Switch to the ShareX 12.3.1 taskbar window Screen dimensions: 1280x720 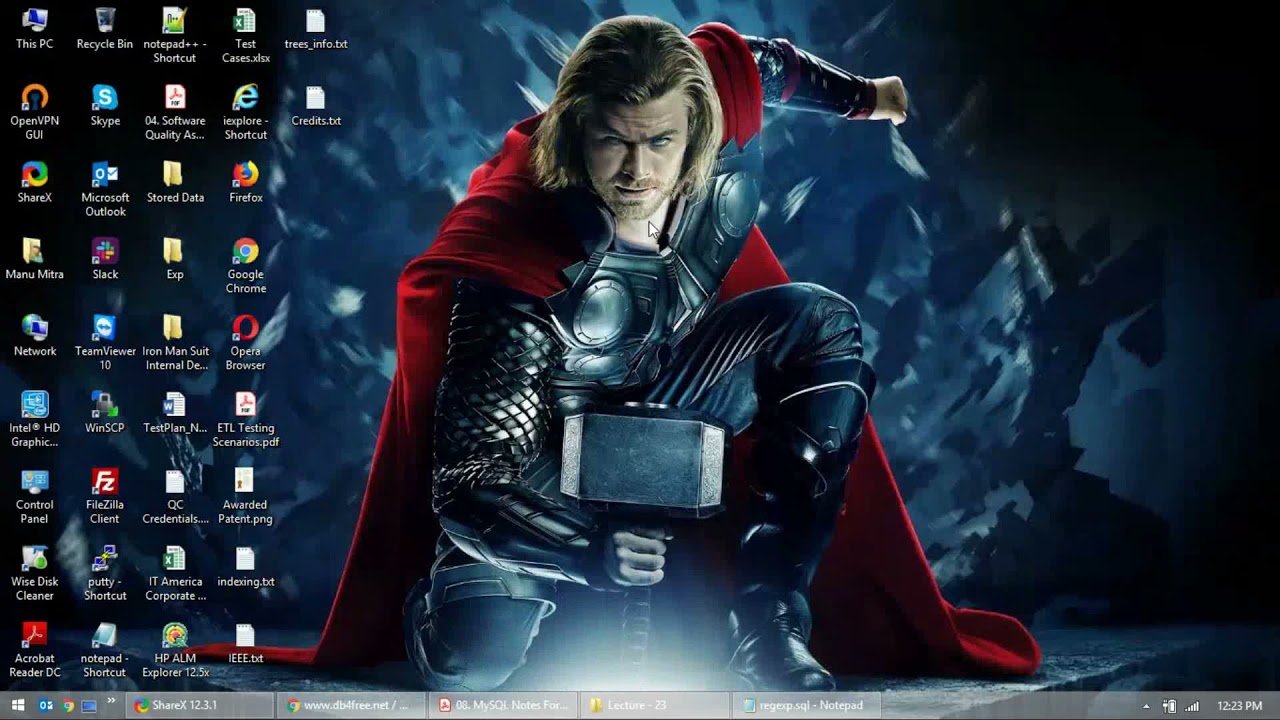coord(200,705)
